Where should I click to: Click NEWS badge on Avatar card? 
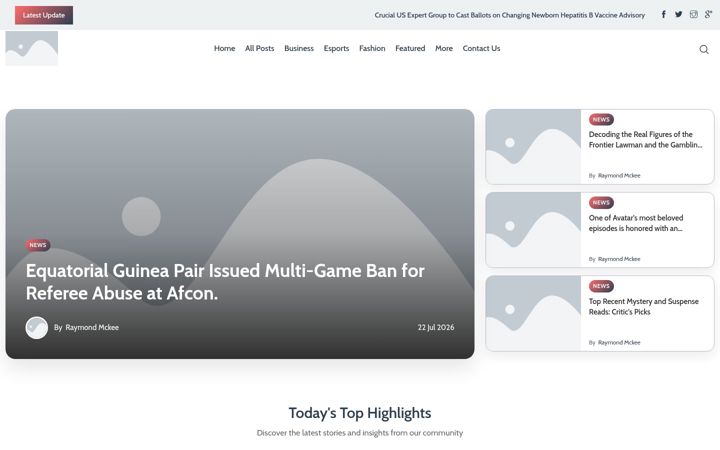click(602, 202)
